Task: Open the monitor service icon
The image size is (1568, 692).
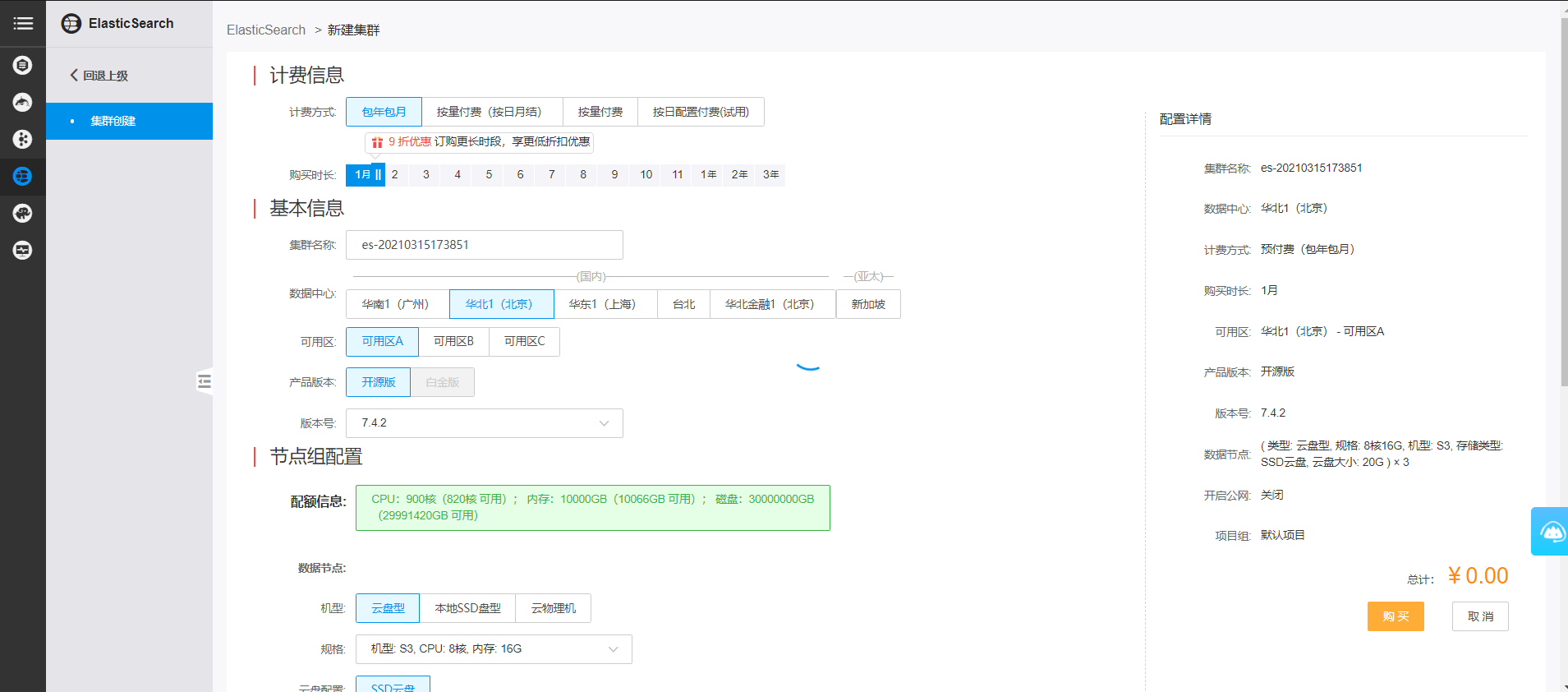Action: (23, 250)
